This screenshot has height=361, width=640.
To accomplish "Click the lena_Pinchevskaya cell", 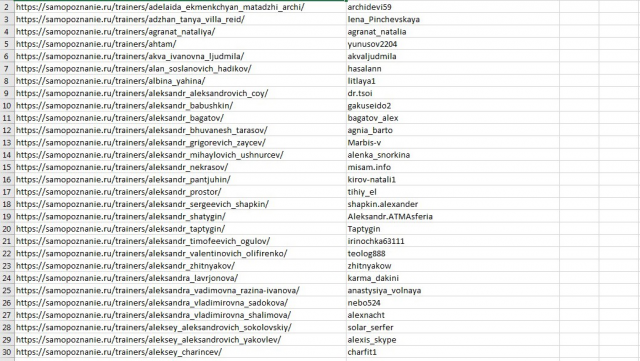I will 453,19.
